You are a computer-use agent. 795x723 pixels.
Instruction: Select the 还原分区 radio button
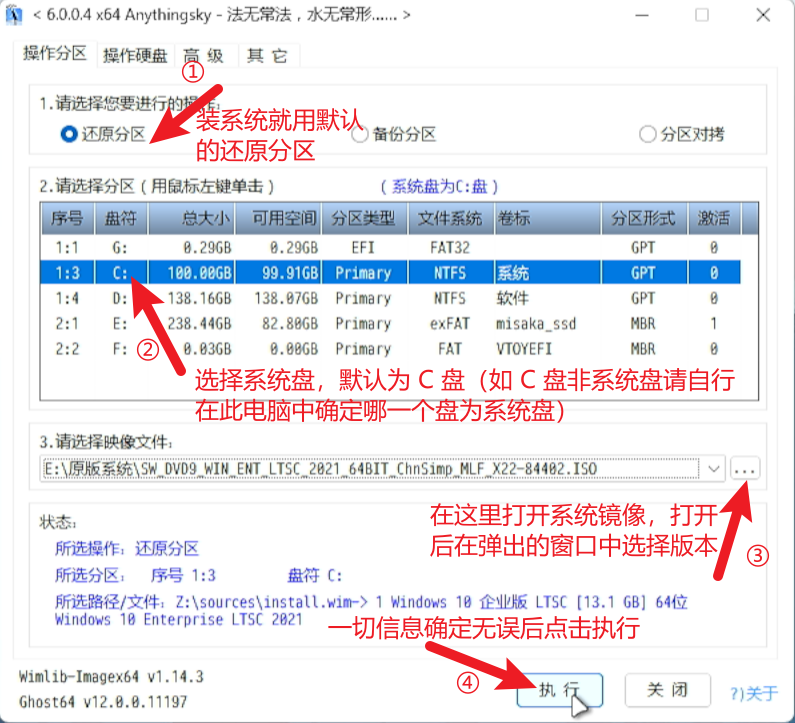[69, 134]
